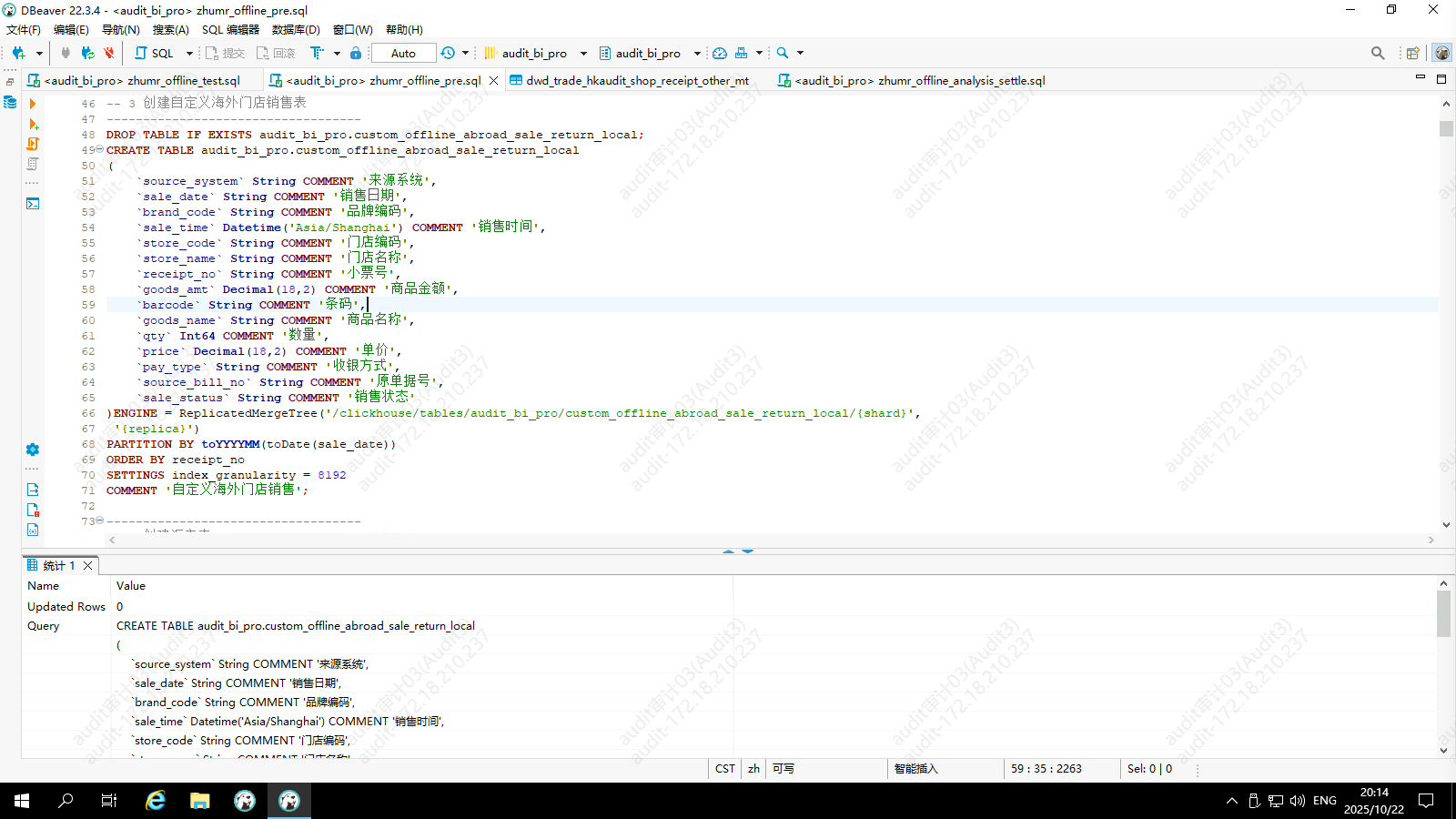
Task: Open File Explorer from the Windows taskbar
Action: click(x=199, y=801)
